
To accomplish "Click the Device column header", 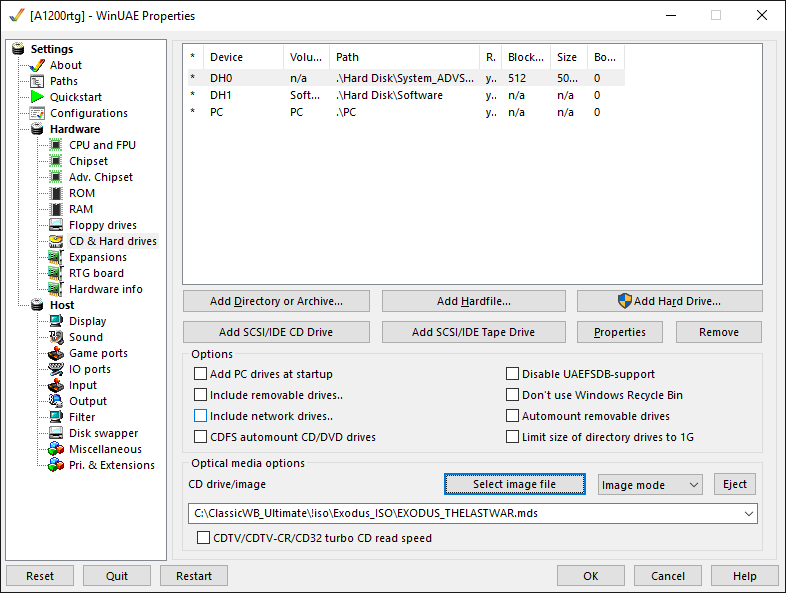I will (x=243, y=57).
